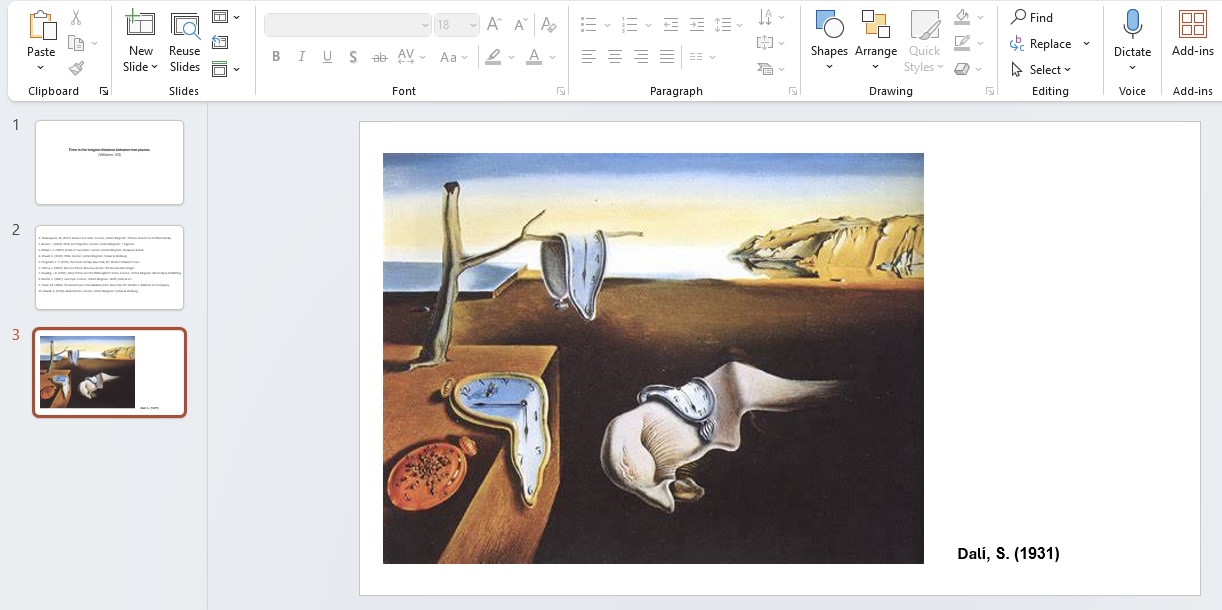1222x610 pixels.
Task: Click the slide Layout icon
Action: pyautogui.click(x=220, y=17)
